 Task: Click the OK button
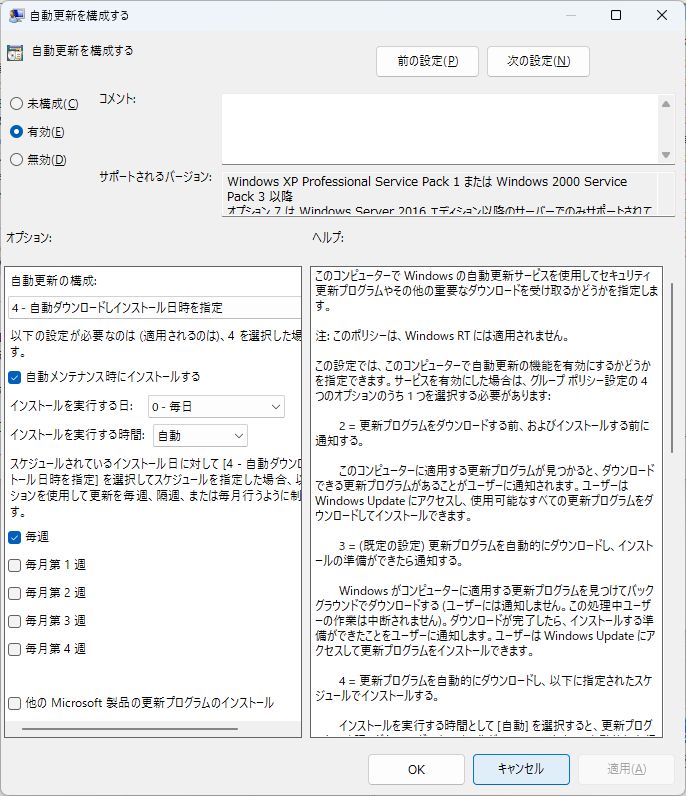coord(416,770)
